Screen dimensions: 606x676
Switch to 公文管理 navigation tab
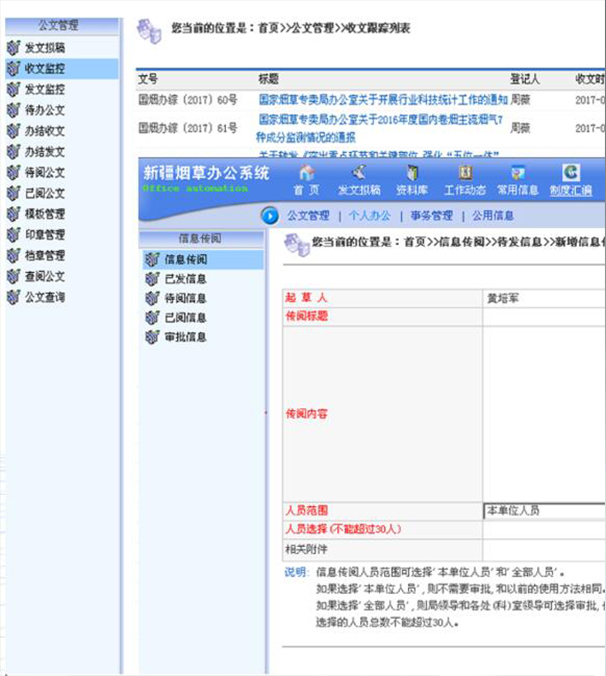308,216
